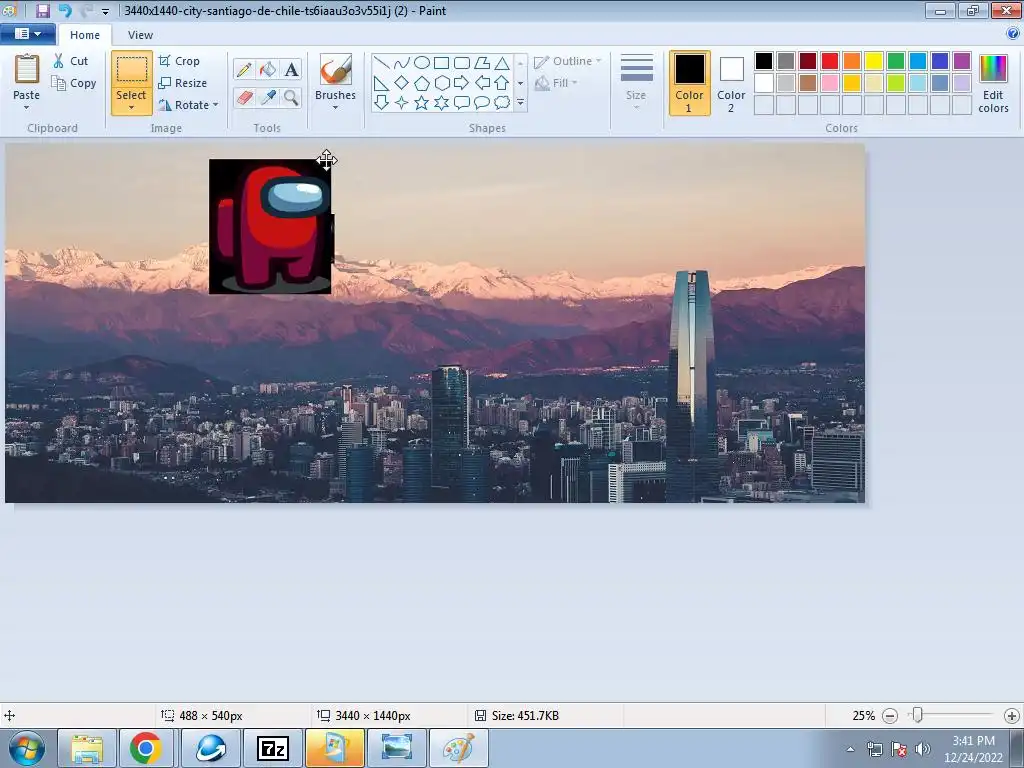The width and height of the screenshot is (1024, 768).
Task: Open Edit colors dialog
Action: coord(993,83)
